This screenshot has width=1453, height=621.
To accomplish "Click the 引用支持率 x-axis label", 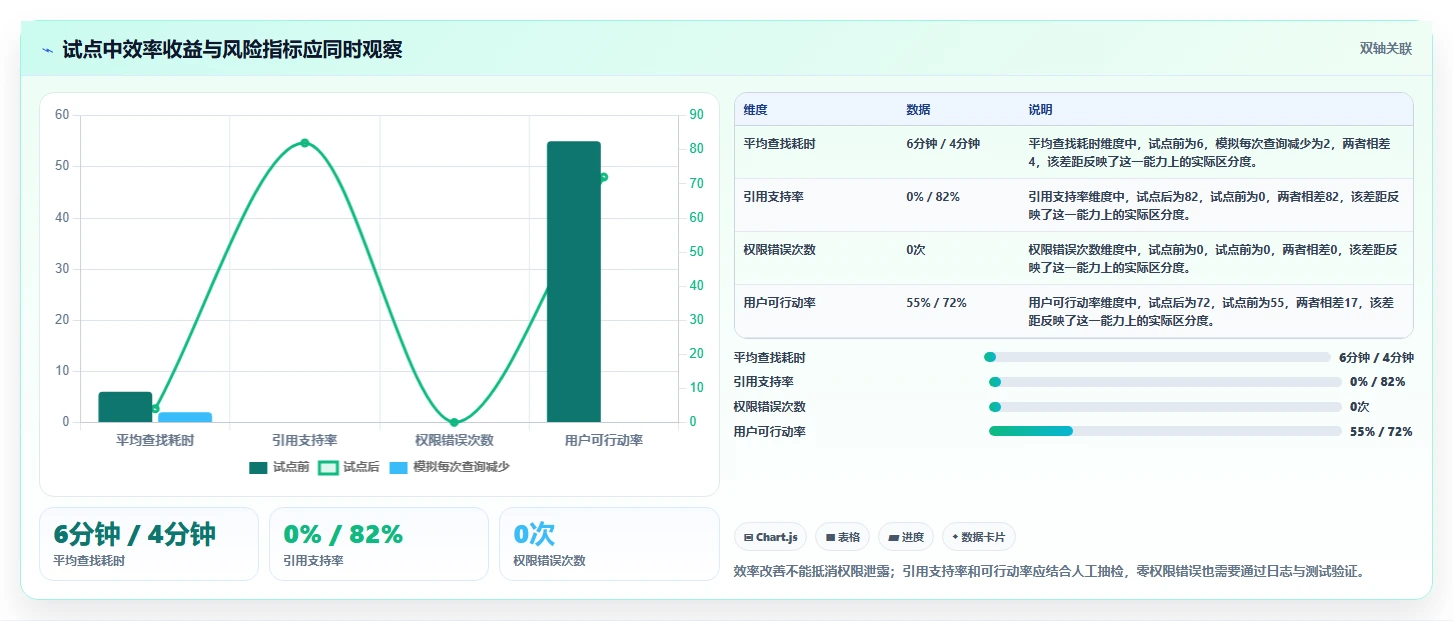I will click(x=305, y=440).
